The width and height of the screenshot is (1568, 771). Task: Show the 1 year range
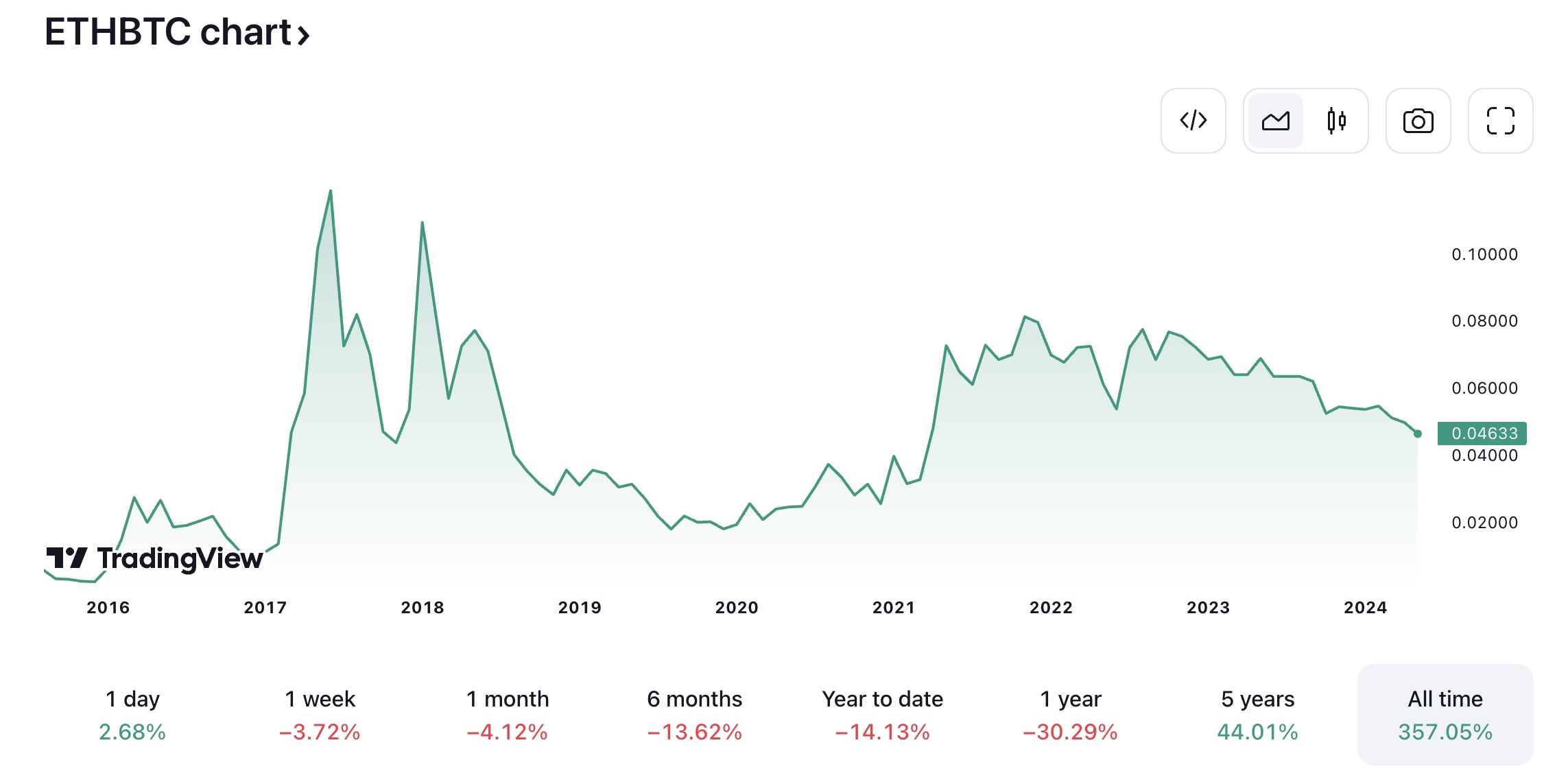click(1070, 715)
